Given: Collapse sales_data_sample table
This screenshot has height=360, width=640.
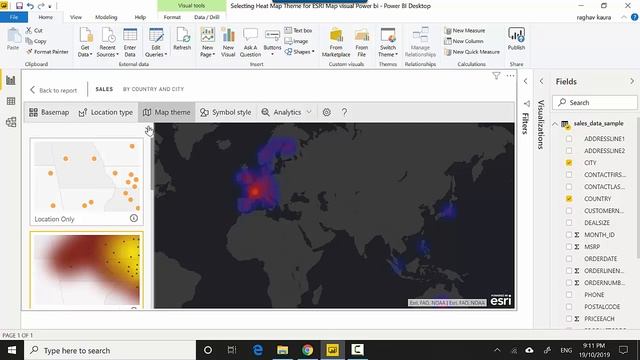Looking at the screenshot, I should pyautogui.click(x=555, y=124).
